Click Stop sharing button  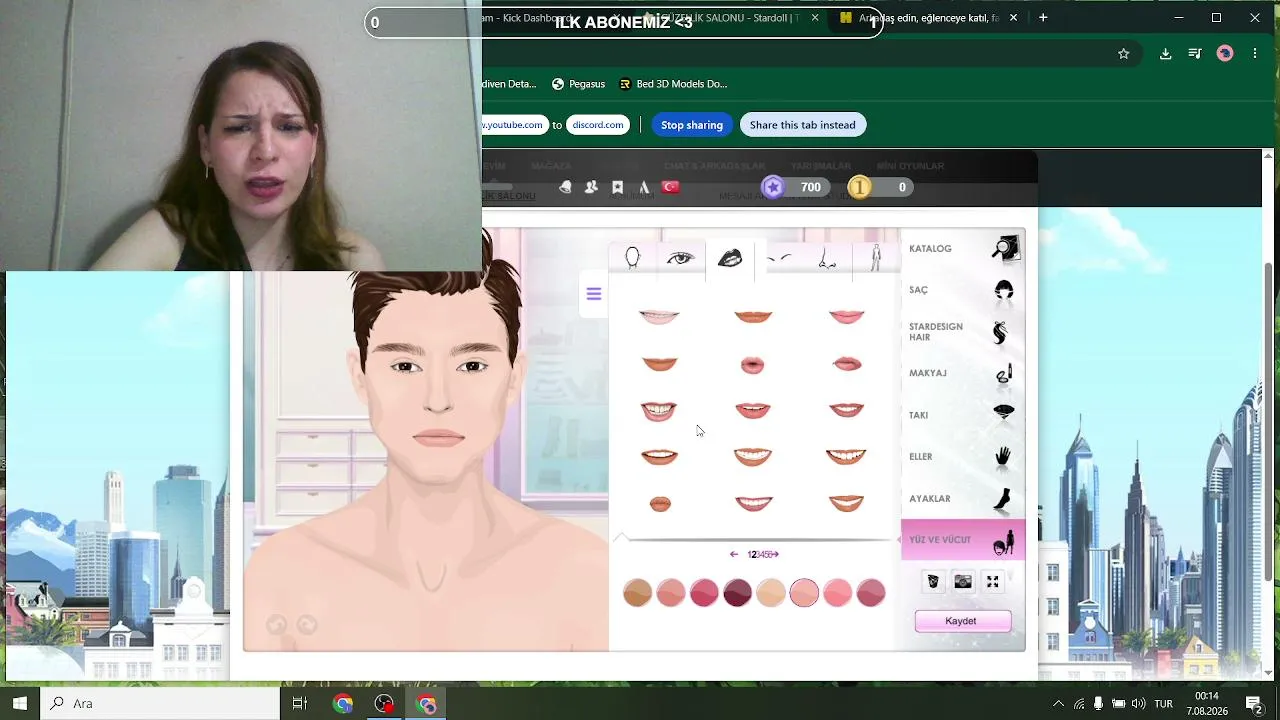coord(692,125)
